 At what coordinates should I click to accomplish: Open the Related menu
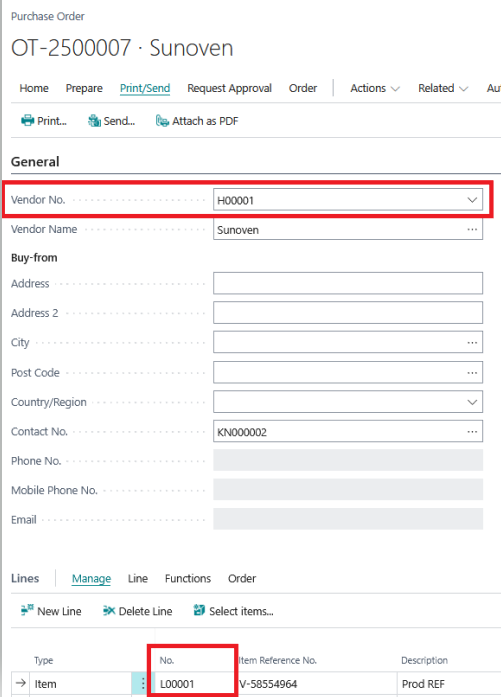click(x=443, y=88)
